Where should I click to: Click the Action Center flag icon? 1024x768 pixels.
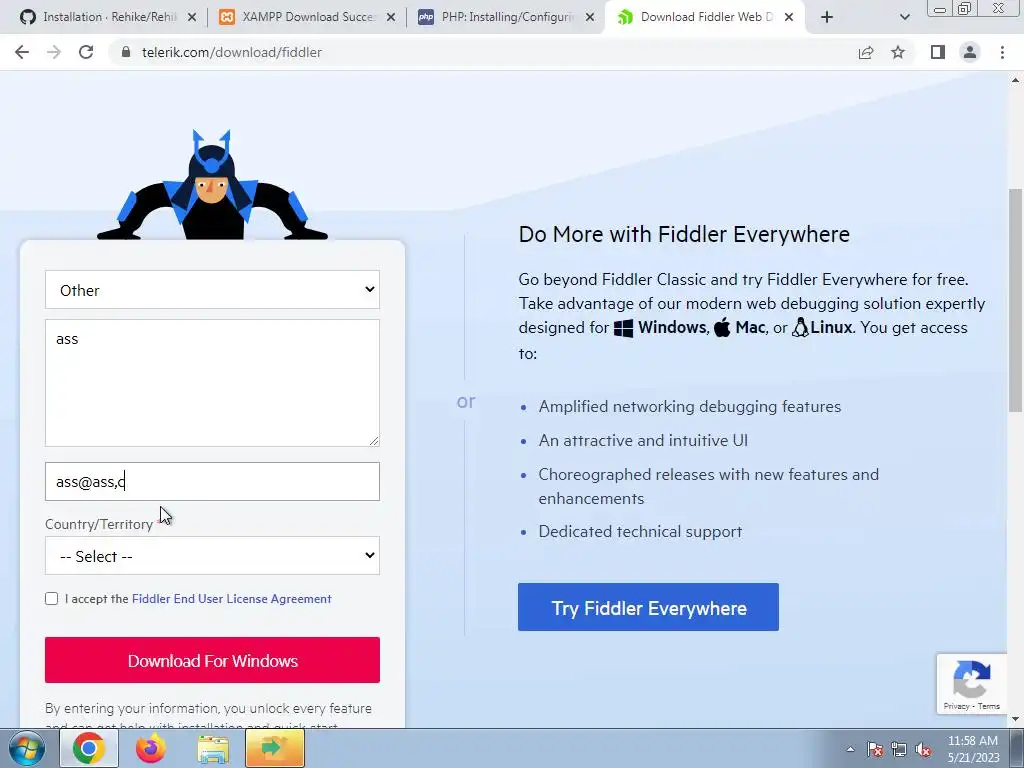[875, 749]
